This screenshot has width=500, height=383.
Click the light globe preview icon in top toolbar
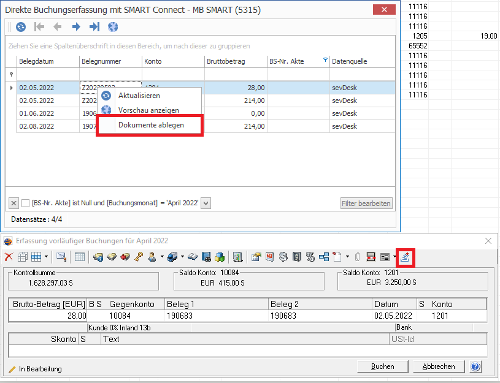(113, 27)
